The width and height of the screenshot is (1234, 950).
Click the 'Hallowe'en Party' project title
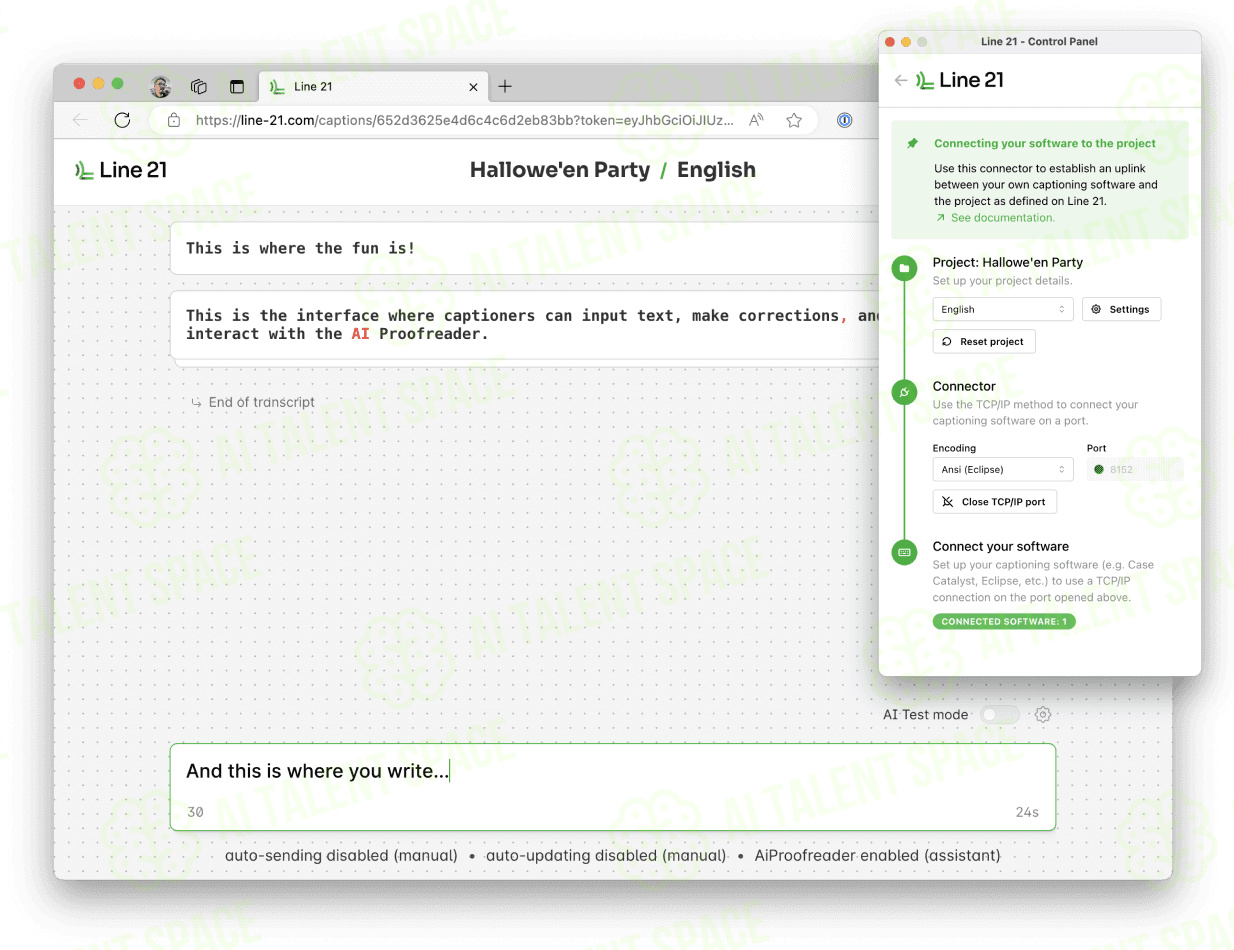coord(560,170)
